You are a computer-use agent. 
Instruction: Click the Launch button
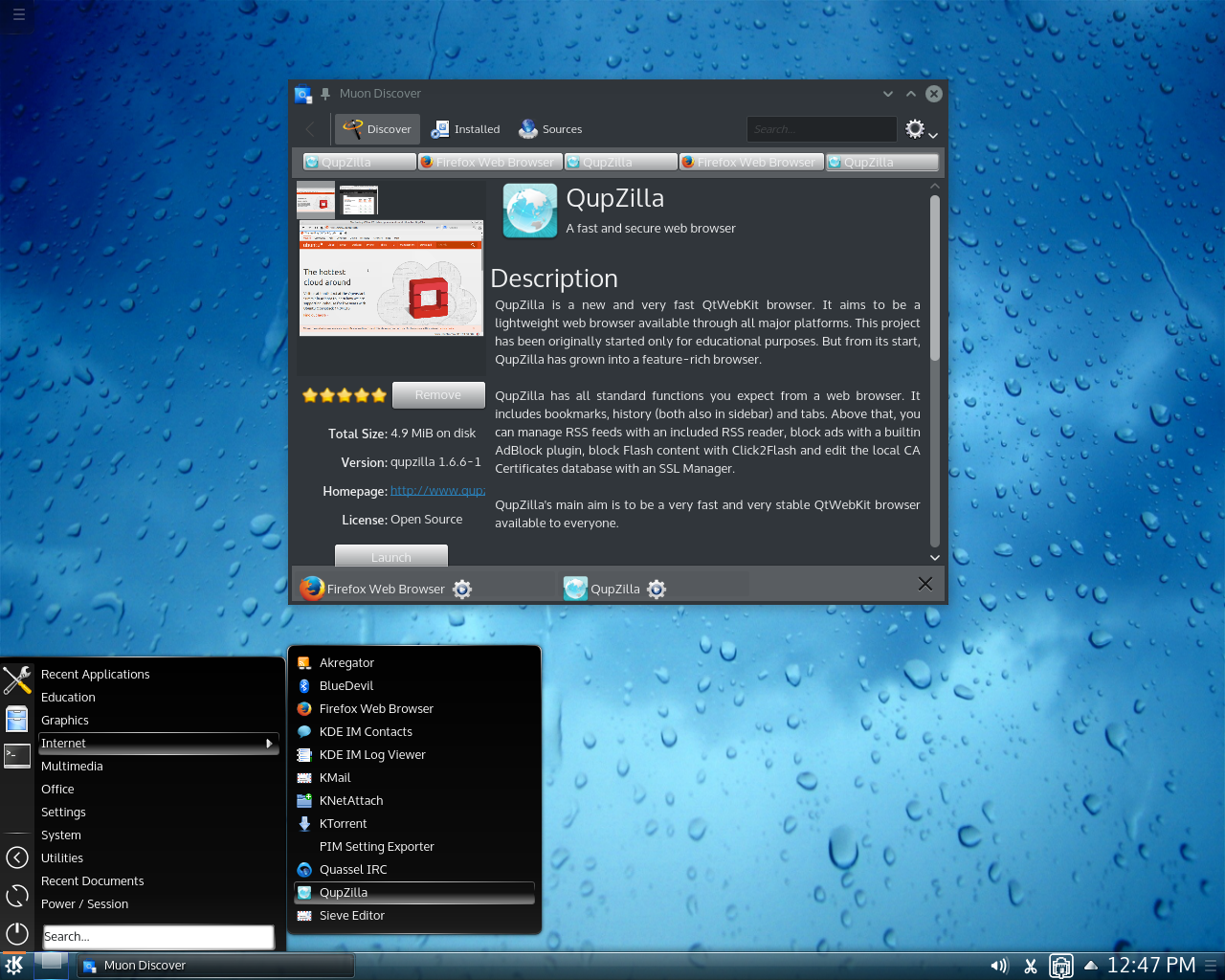tap(391, 556)
